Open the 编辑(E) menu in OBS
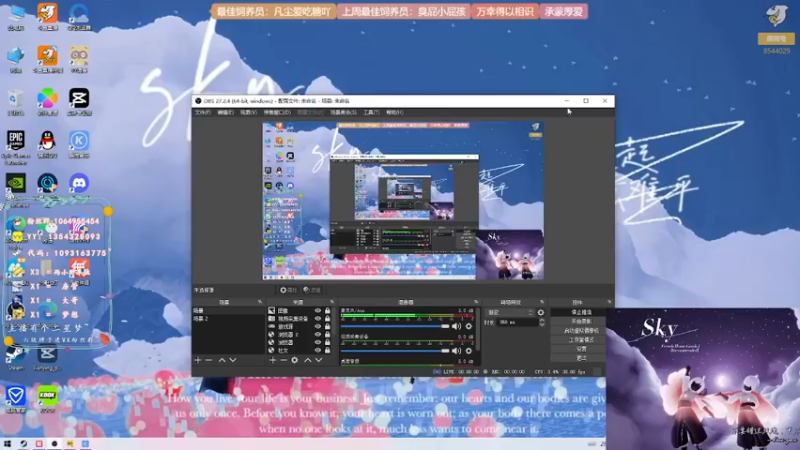This screenshot has width=800, height=450. (x=225, y=112)
